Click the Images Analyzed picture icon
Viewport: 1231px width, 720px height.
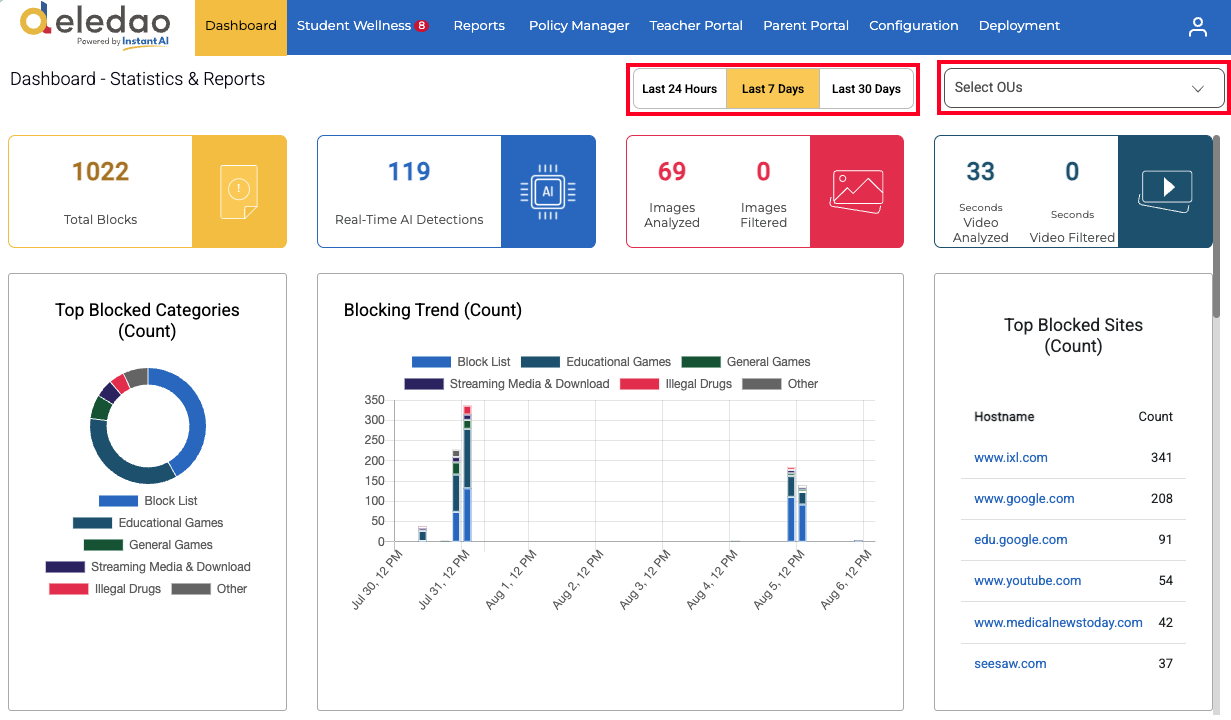pyautogui.click(x=857, y=192)
